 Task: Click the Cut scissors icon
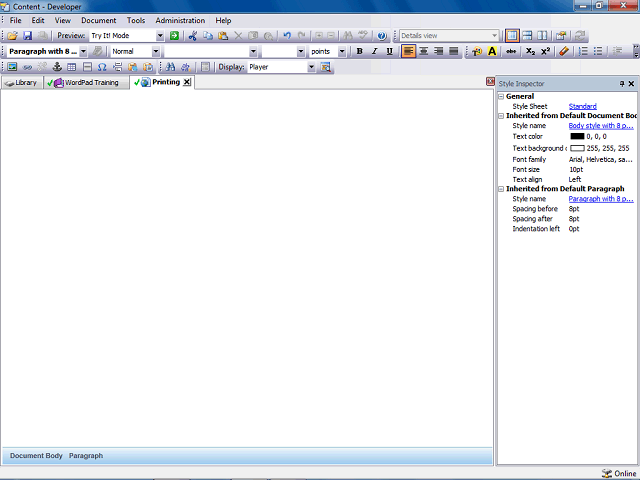(193, 36)
